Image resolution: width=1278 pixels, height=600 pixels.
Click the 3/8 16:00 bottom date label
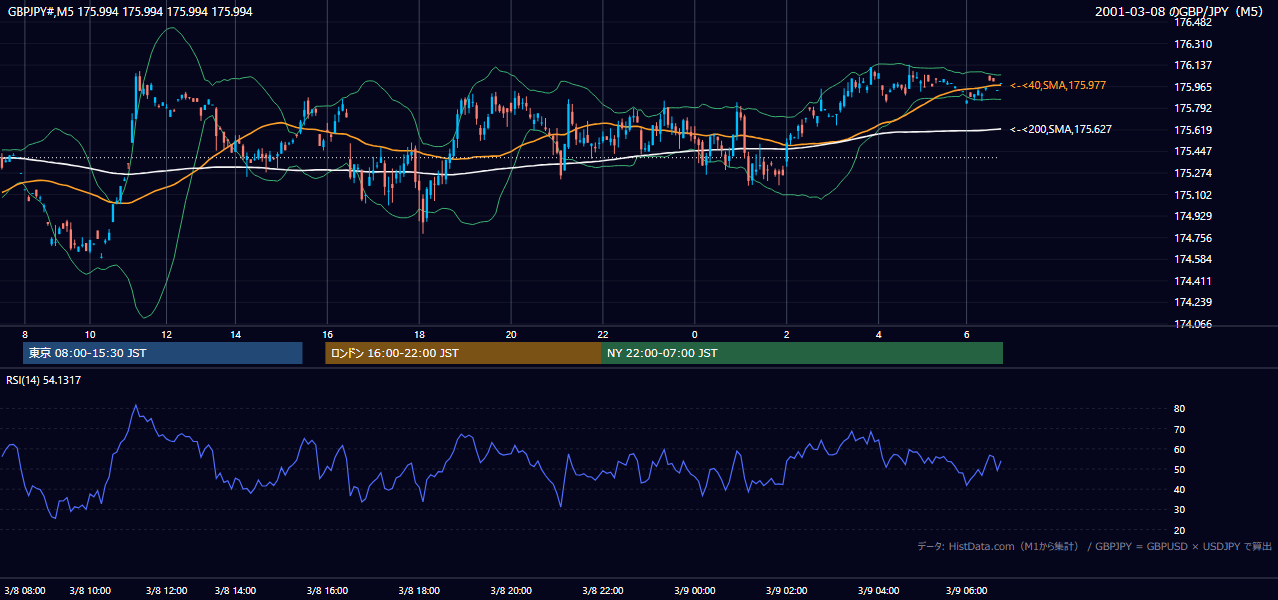tap(328, 590)
